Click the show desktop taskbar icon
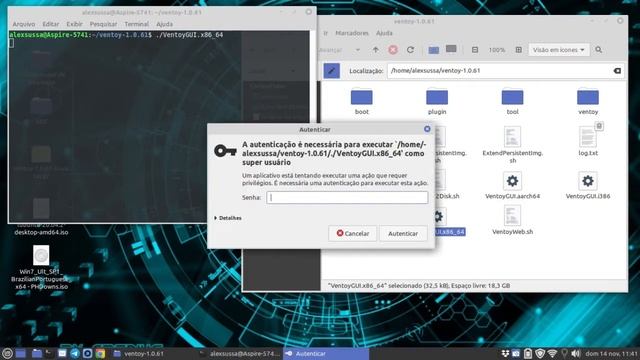 coord(21,353)
